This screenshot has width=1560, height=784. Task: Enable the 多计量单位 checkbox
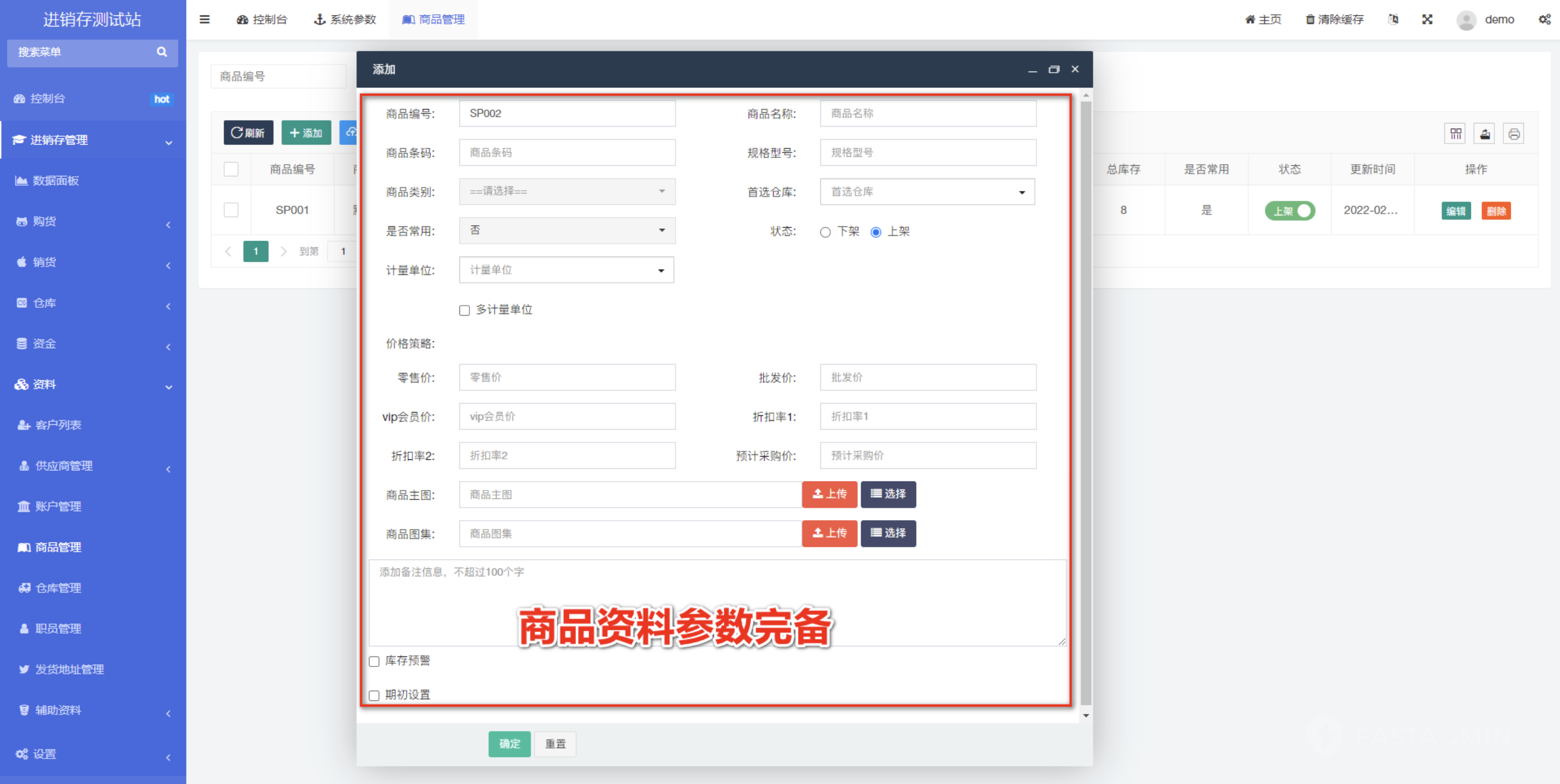click(465, 310)
